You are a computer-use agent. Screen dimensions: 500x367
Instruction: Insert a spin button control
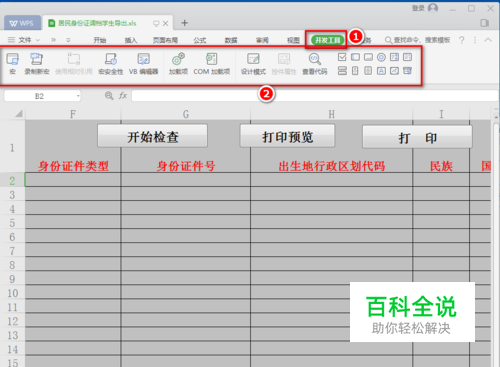tap(355, 71)
